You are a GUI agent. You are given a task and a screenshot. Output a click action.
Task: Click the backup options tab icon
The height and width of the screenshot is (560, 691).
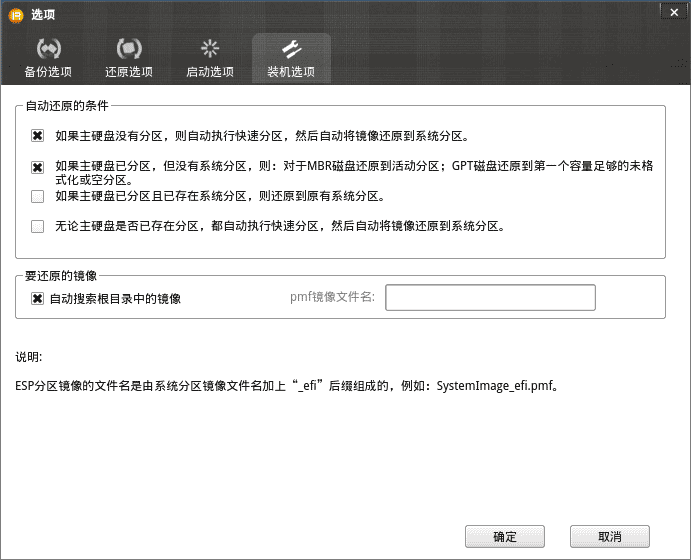48,49
